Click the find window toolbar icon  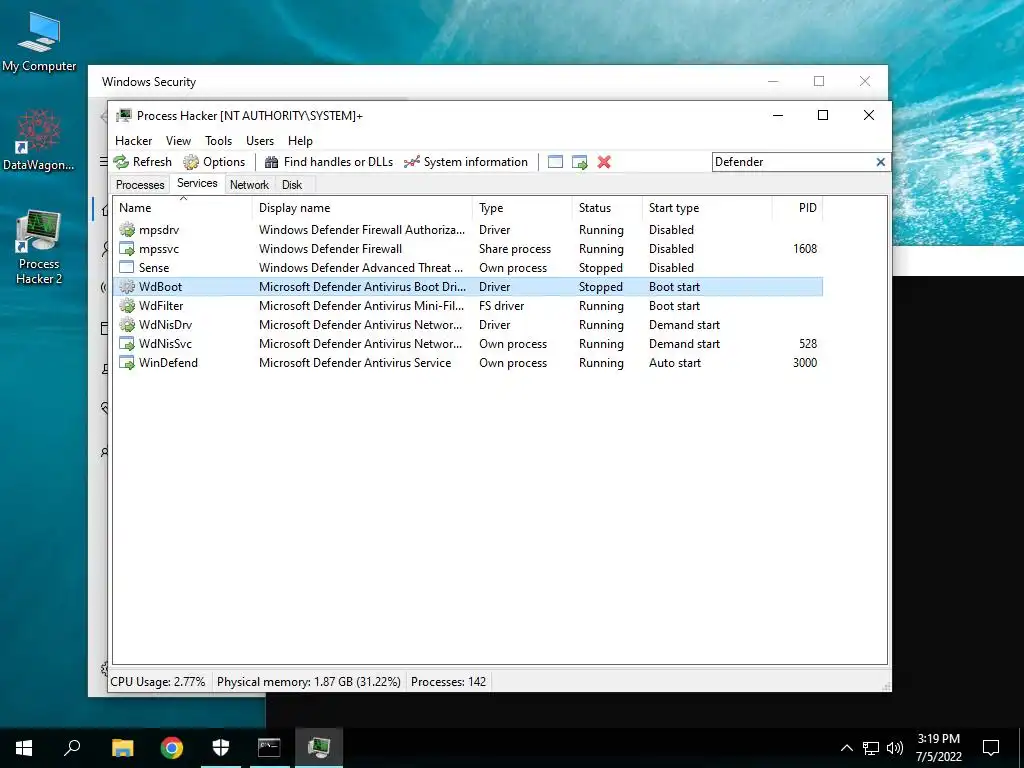(555, 162)
